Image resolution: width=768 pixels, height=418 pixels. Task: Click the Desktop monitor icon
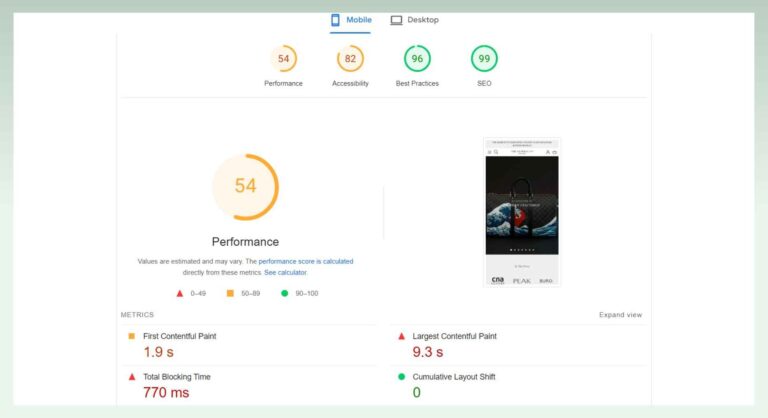(396, 20)
